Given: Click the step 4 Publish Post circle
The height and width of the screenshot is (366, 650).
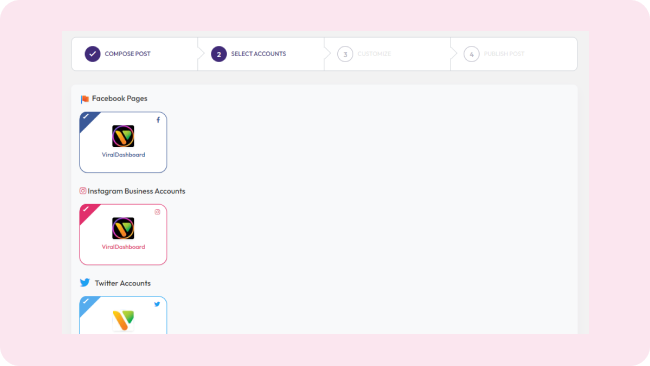Looking at the screenshot, I should click(x=471, y=54).
